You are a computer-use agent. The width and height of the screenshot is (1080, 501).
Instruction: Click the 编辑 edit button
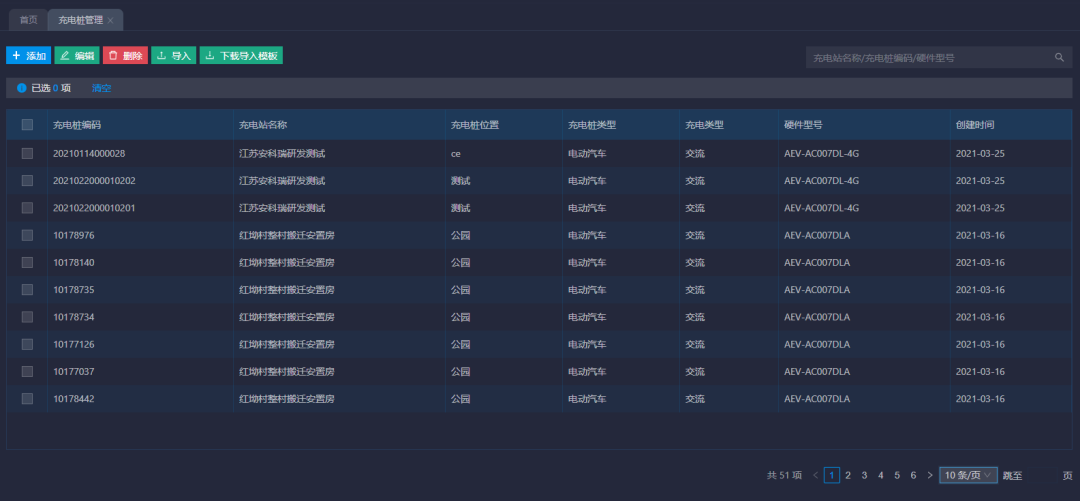pyautogui.click(x=77, y=56)
